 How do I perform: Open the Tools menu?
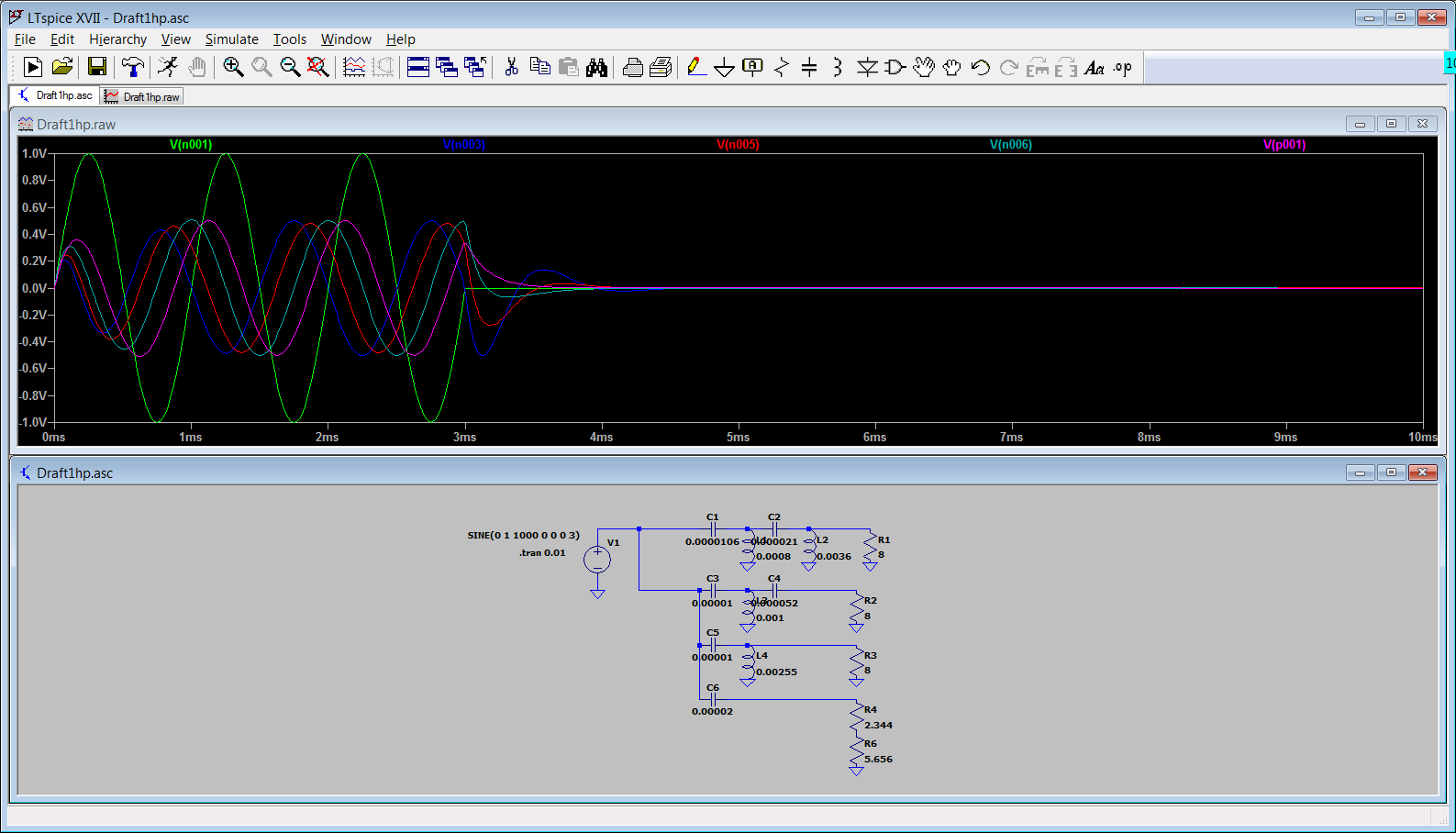click(290, 39)
